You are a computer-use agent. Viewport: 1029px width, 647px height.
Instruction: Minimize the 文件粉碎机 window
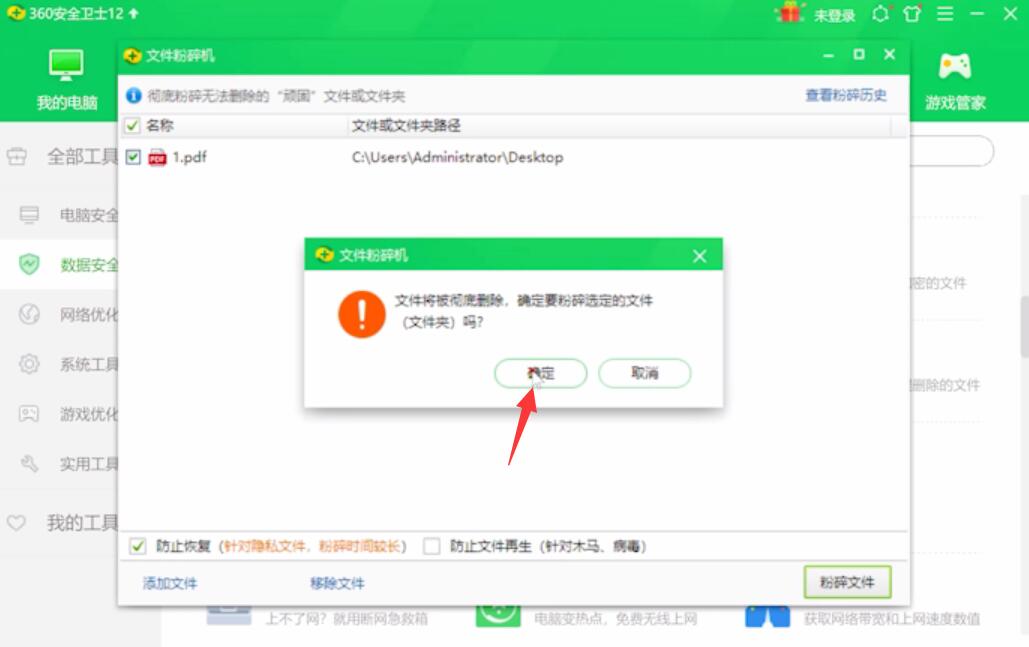click(x=828, y=56)
